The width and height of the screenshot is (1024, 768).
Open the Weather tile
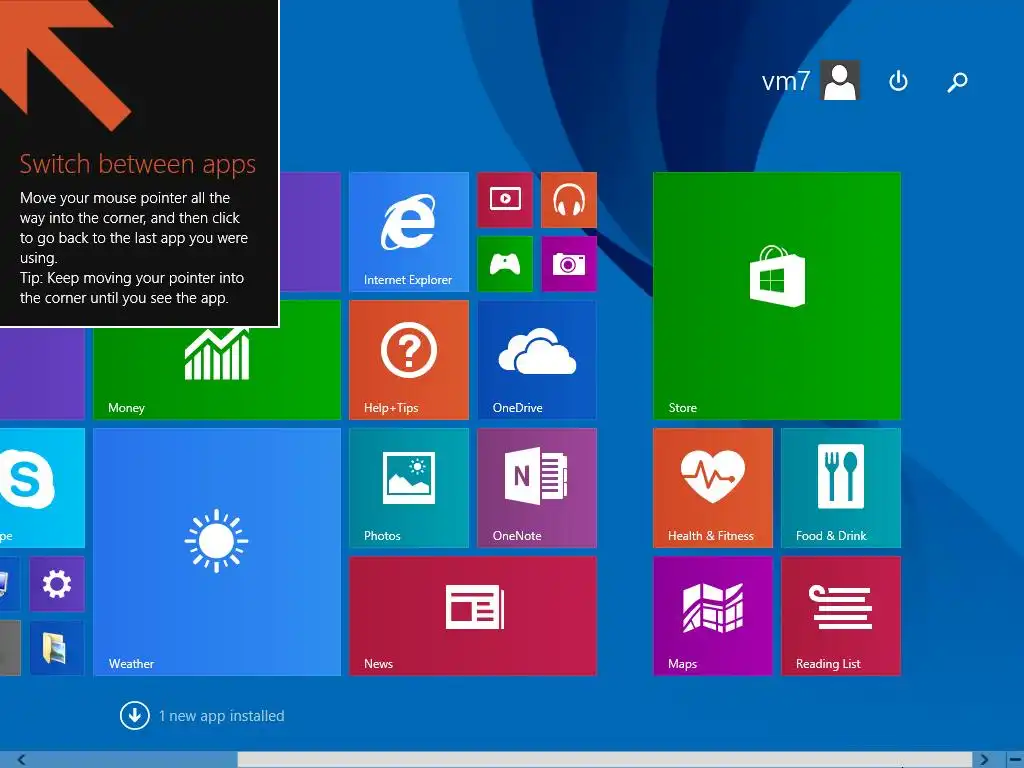217,552
